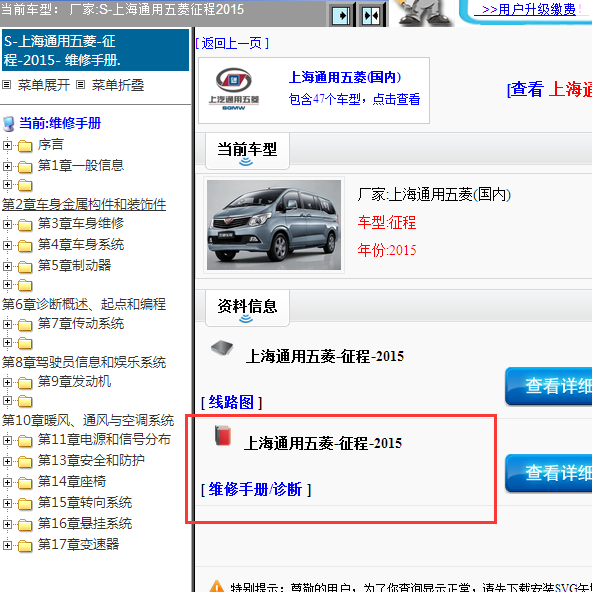Expand 第6章诊断概述 tree node
The width and height of the screenshot is (592, 592).
(7, 284)
